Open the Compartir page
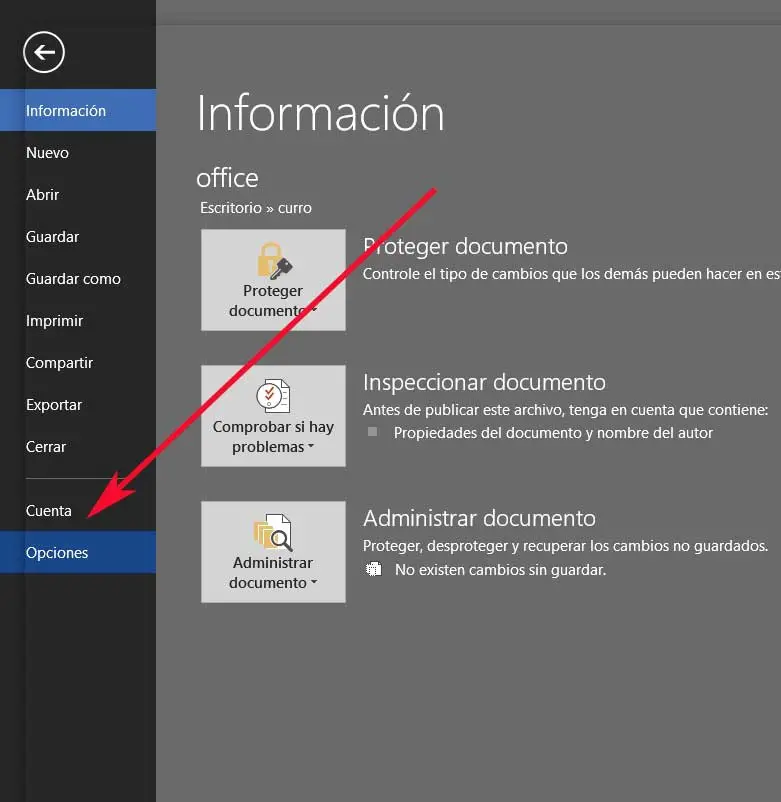Image resolution: width=781 pixels, height=802 pixels. click(x=78, y=363)
